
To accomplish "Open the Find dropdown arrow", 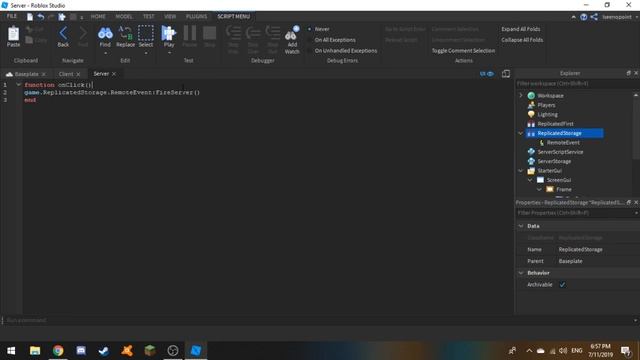I will pyautogui.click(x=105, y=53).
